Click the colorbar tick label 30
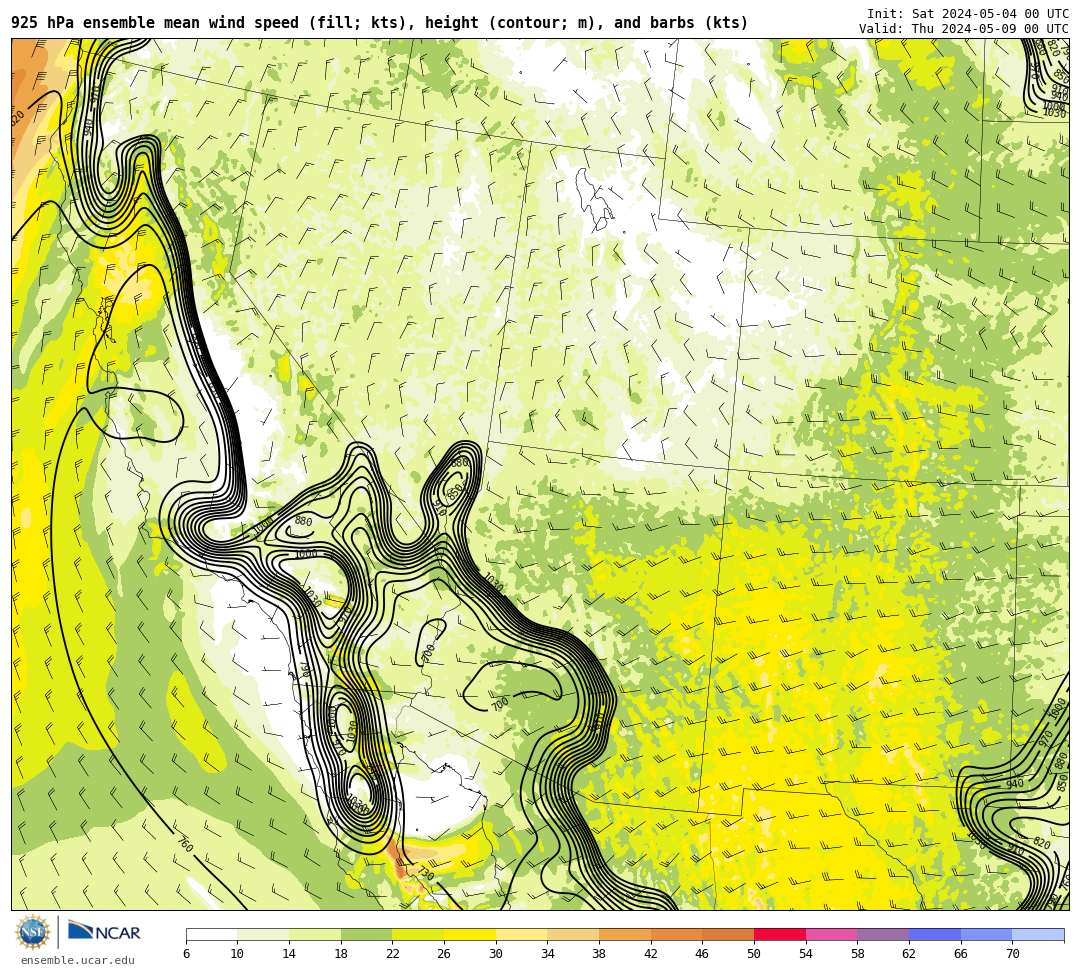 pyautogui.click(x=496, y=954)
